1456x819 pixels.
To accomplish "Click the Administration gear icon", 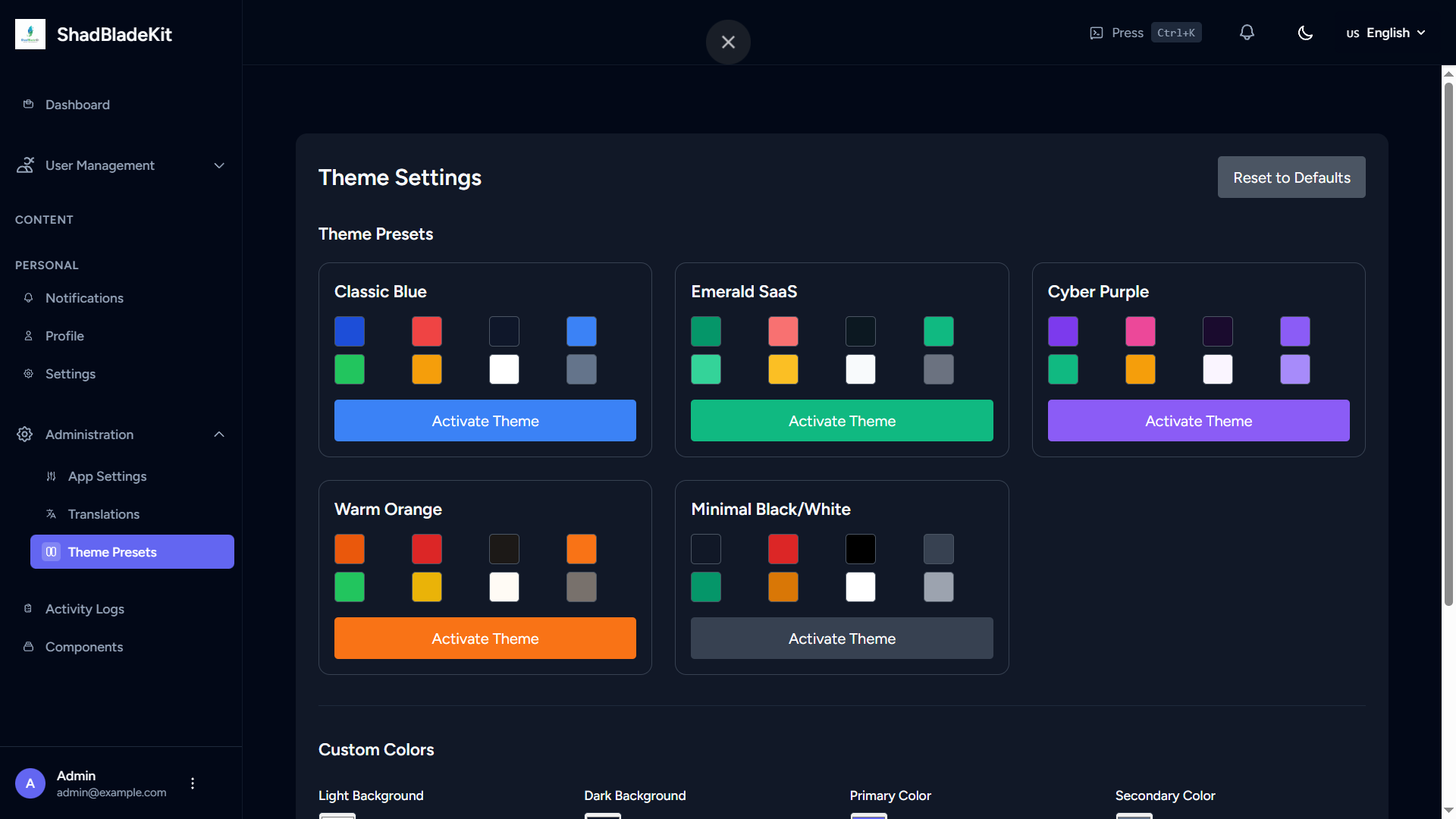I will (x=25, y=435).
